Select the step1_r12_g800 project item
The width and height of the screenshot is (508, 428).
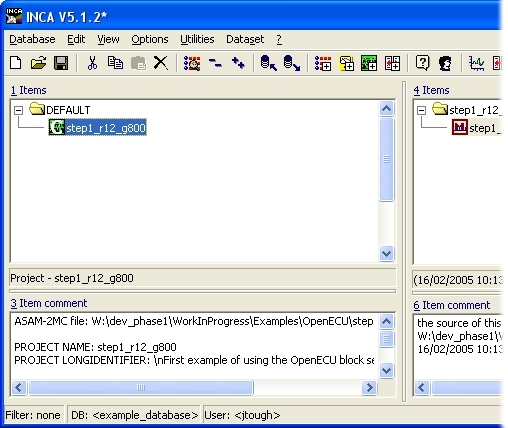click(97, 128)
